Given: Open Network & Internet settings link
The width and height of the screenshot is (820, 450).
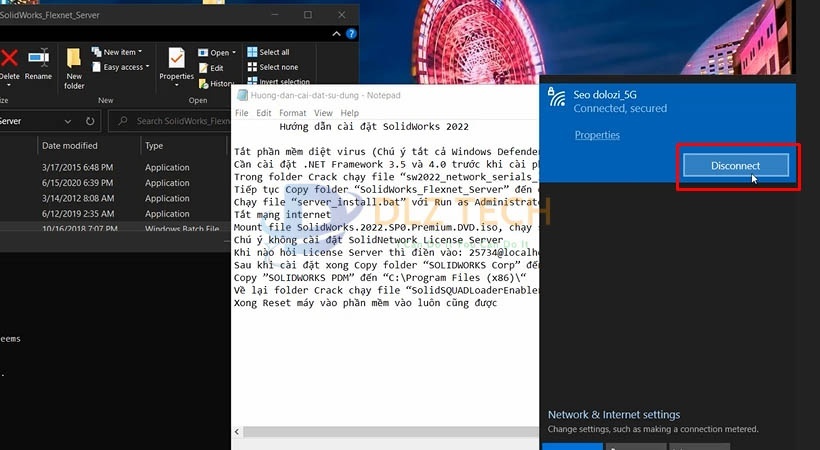Looking at the screenshot, I should point(613,415).
